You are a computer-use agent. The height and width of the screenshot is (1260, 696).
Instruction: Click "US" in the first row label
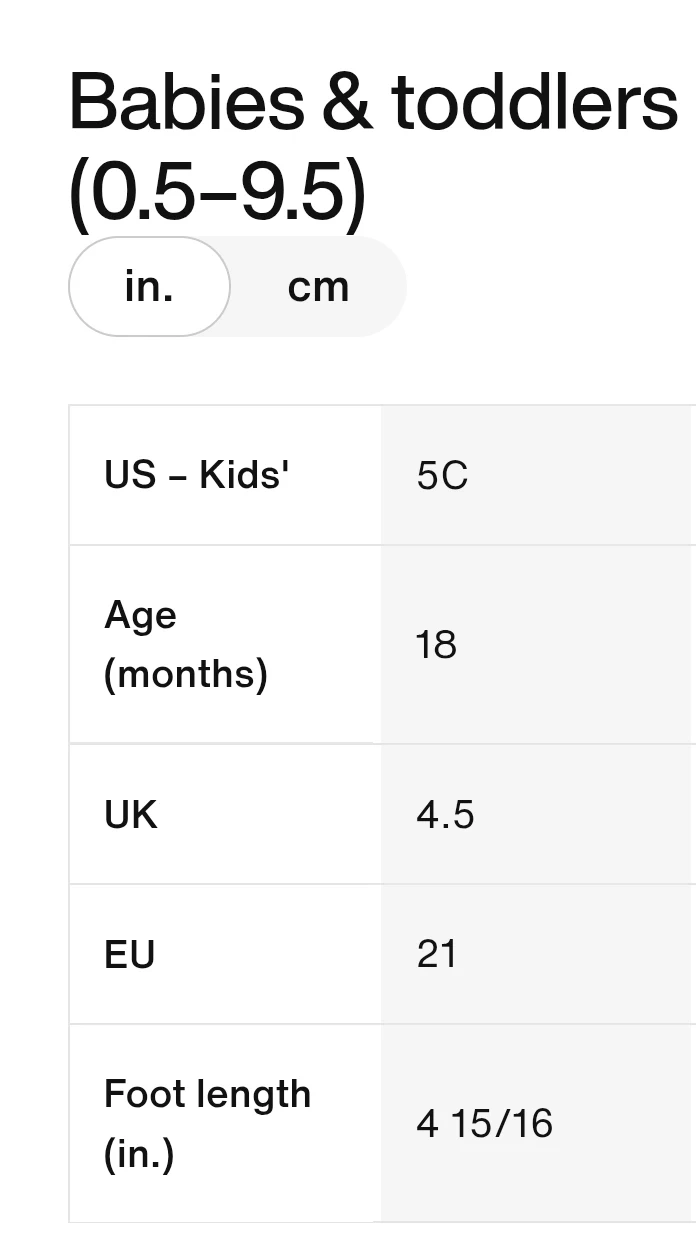click(130, 475)
